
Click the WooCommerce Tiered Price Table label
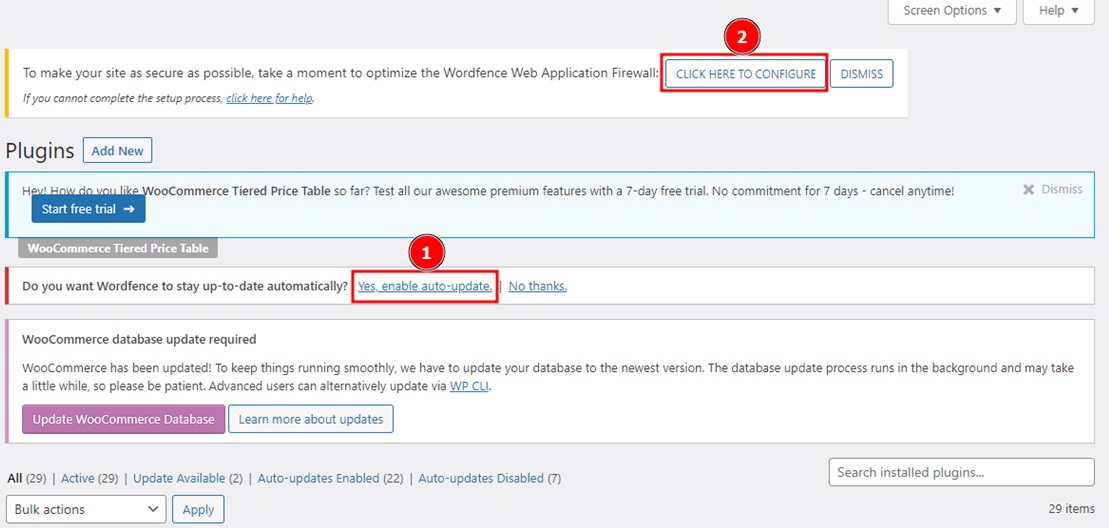tap(118, 248)
